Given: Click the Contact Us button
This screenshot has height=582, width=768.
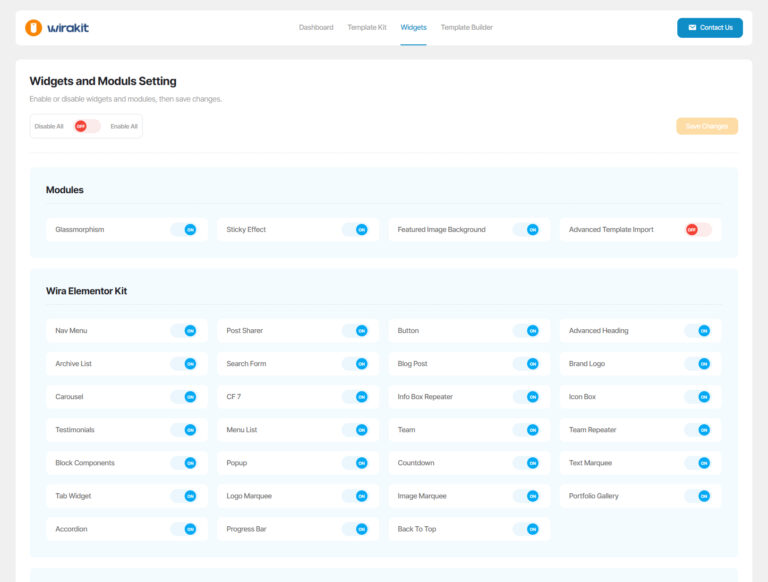Looking at the screenshot, I should click(x=710, y=28).
